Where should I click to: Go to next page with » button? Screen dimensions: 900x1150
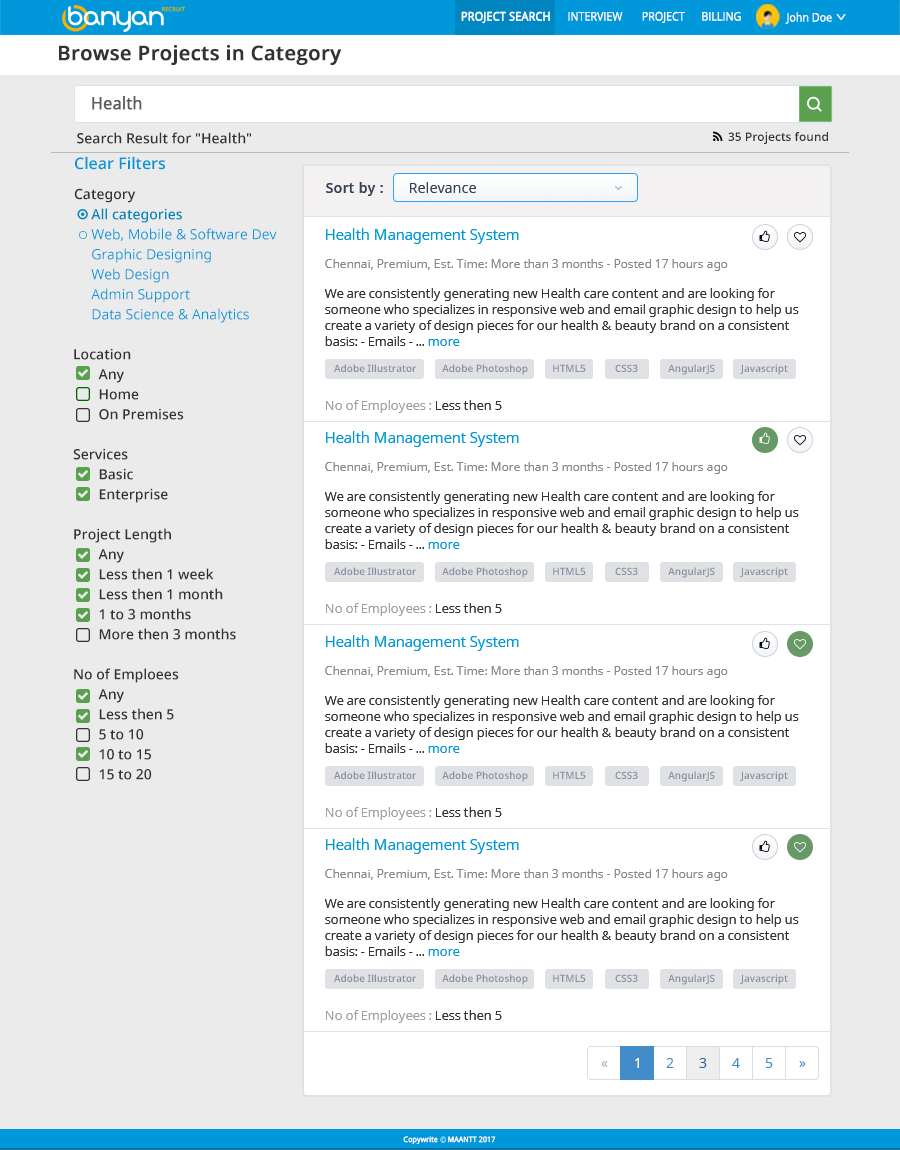[802, 1063]
